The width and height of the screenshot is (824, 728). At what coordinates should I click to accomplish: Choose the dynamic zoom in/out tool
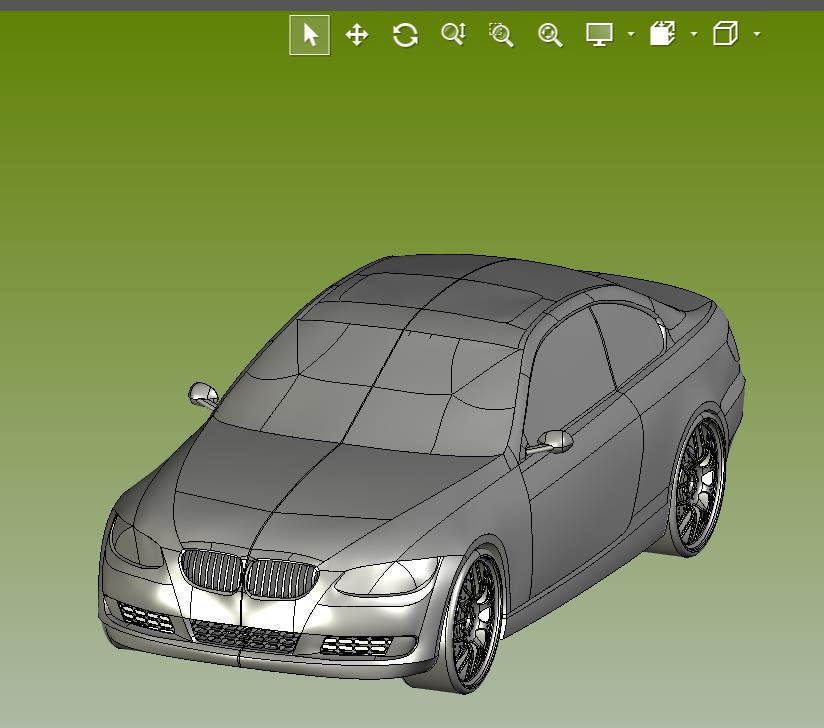[x=454, y=35]
